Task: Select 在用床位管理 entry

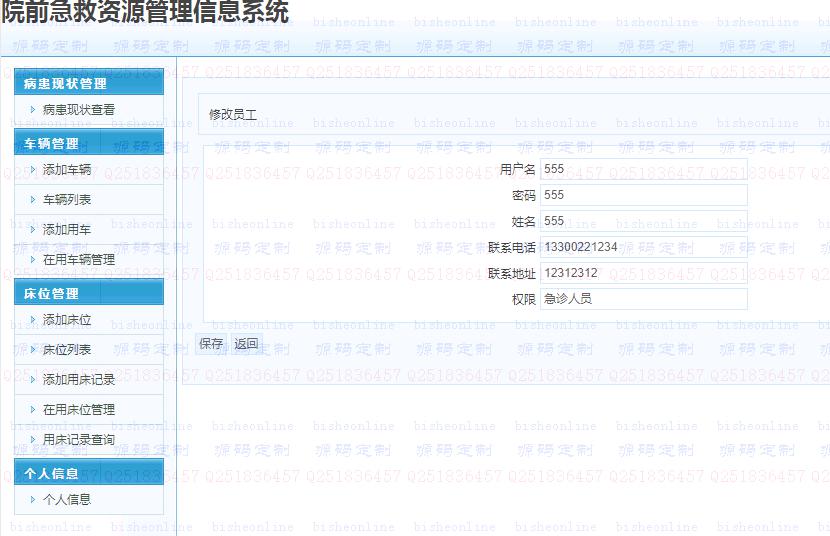Action: 78,410
